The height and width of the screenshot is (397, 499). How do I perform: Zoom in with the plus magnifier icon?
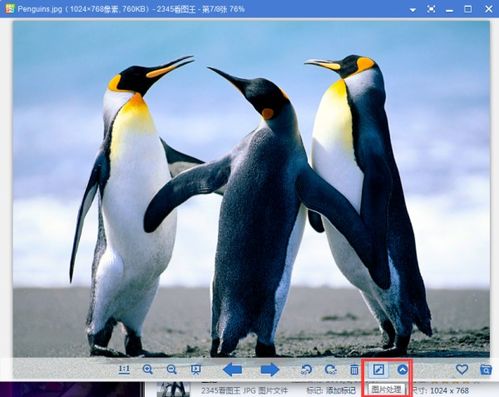pos(148,369)
